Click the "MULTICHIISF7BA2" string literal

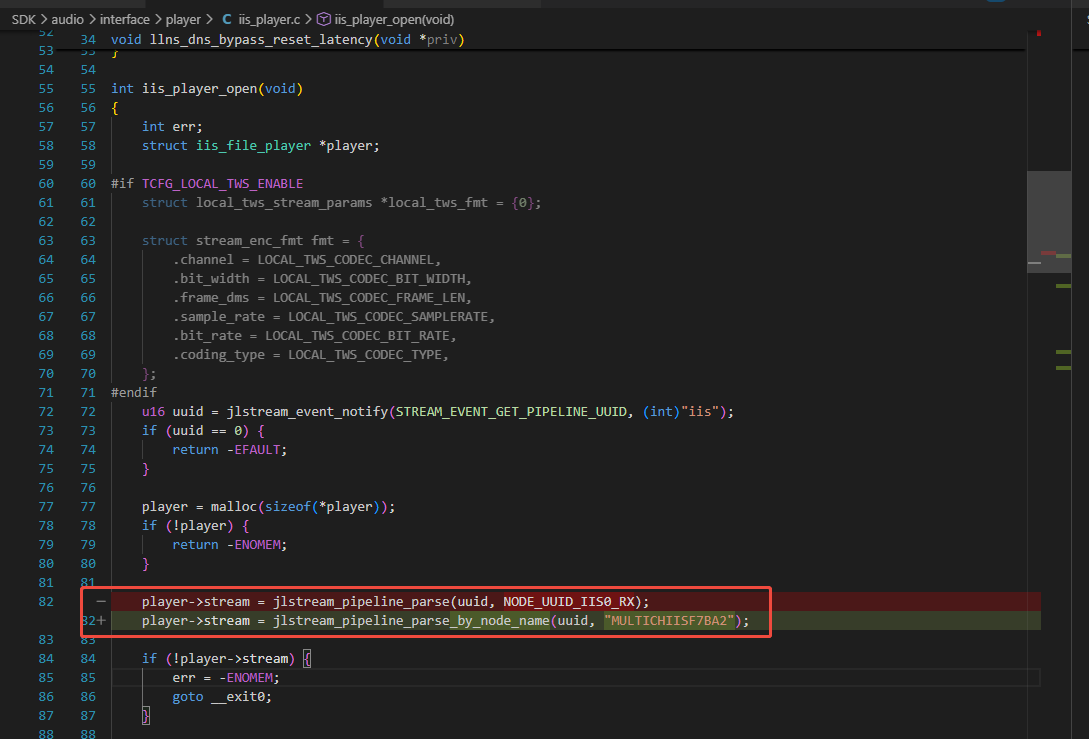click(x=670, y=620)
